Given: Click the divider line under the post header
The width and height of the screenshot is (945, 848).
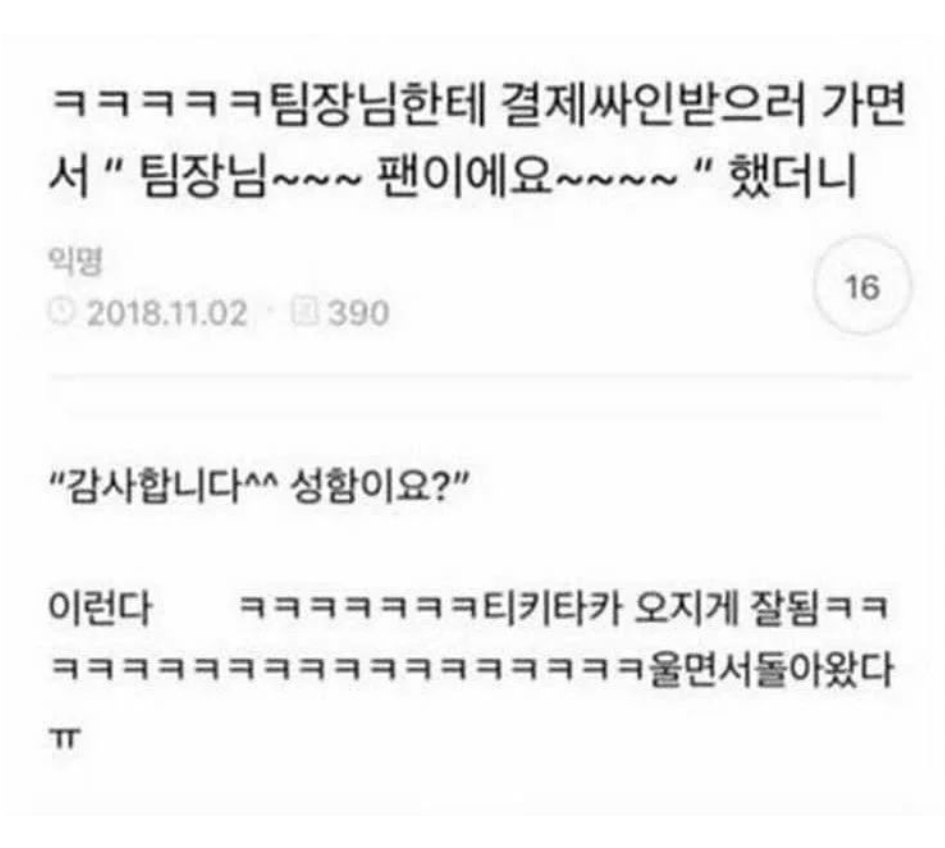Looking at the screenshot, I should tap(480, 377).
